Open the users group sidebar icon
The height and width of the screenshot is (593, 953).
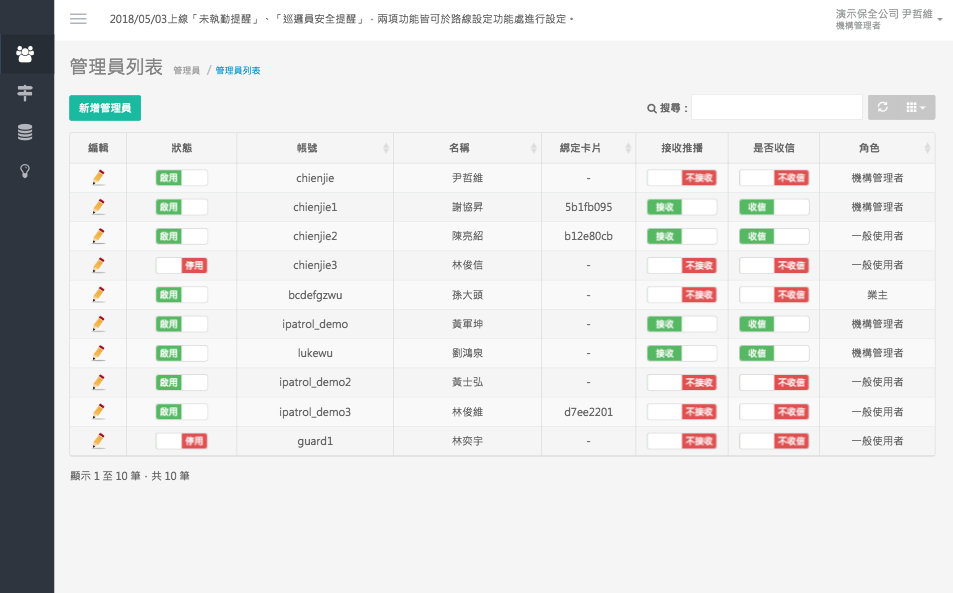[26, 54]
